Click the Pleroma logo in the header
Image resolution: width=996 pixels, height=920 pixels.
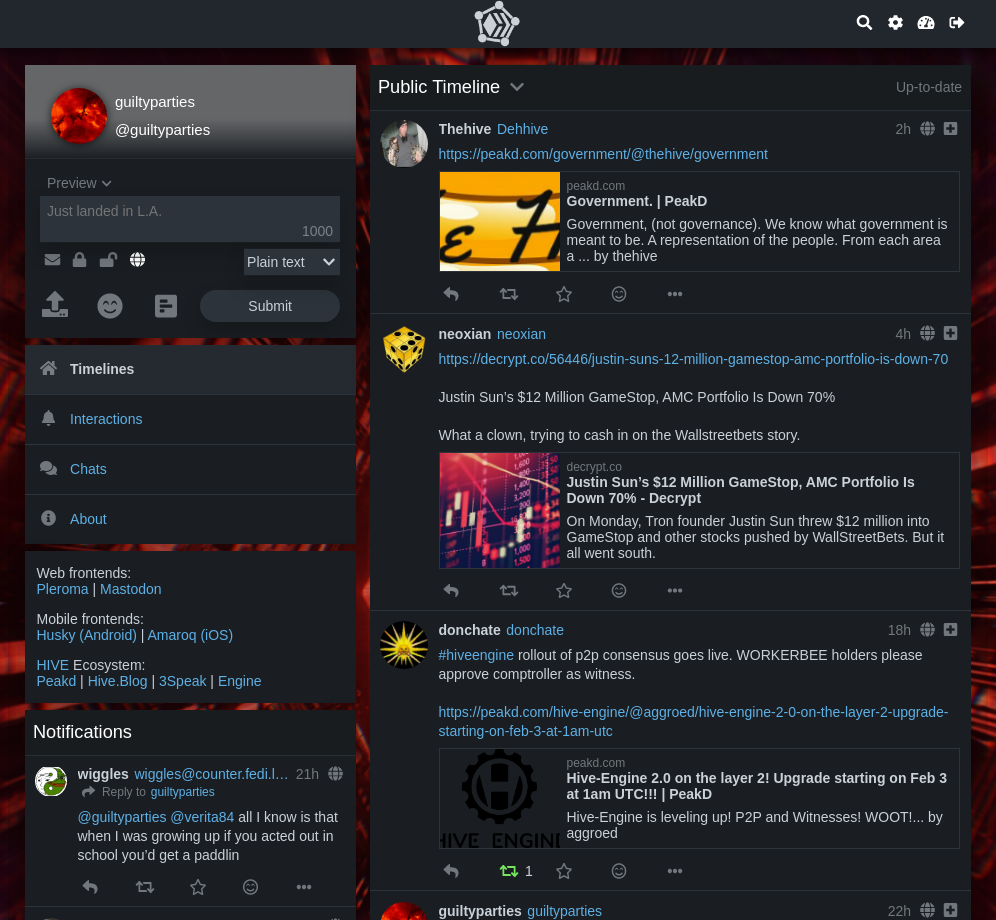pyautogui.click(x=497, y=24)
